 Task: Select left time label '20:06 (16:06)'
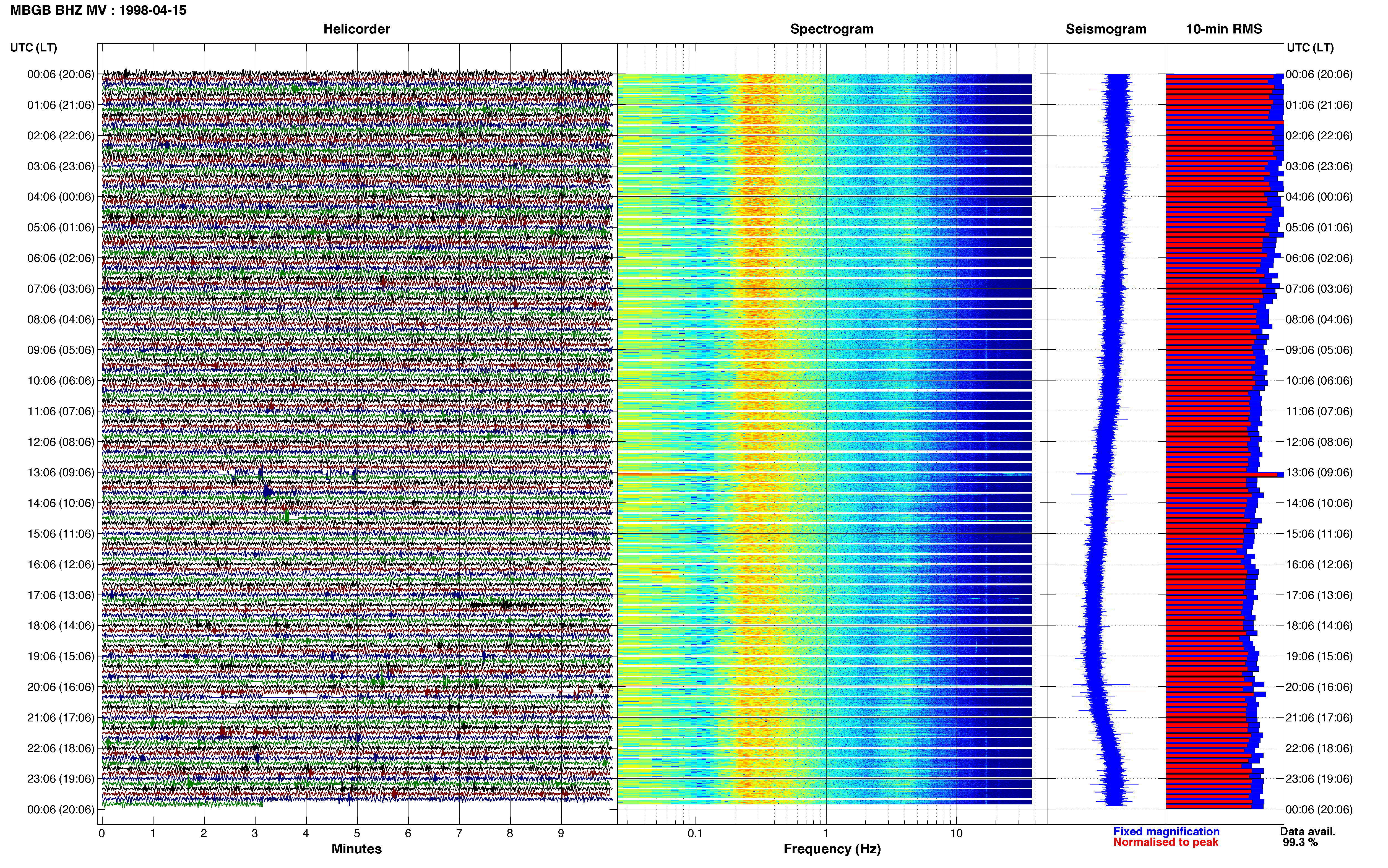pos(61,687)
